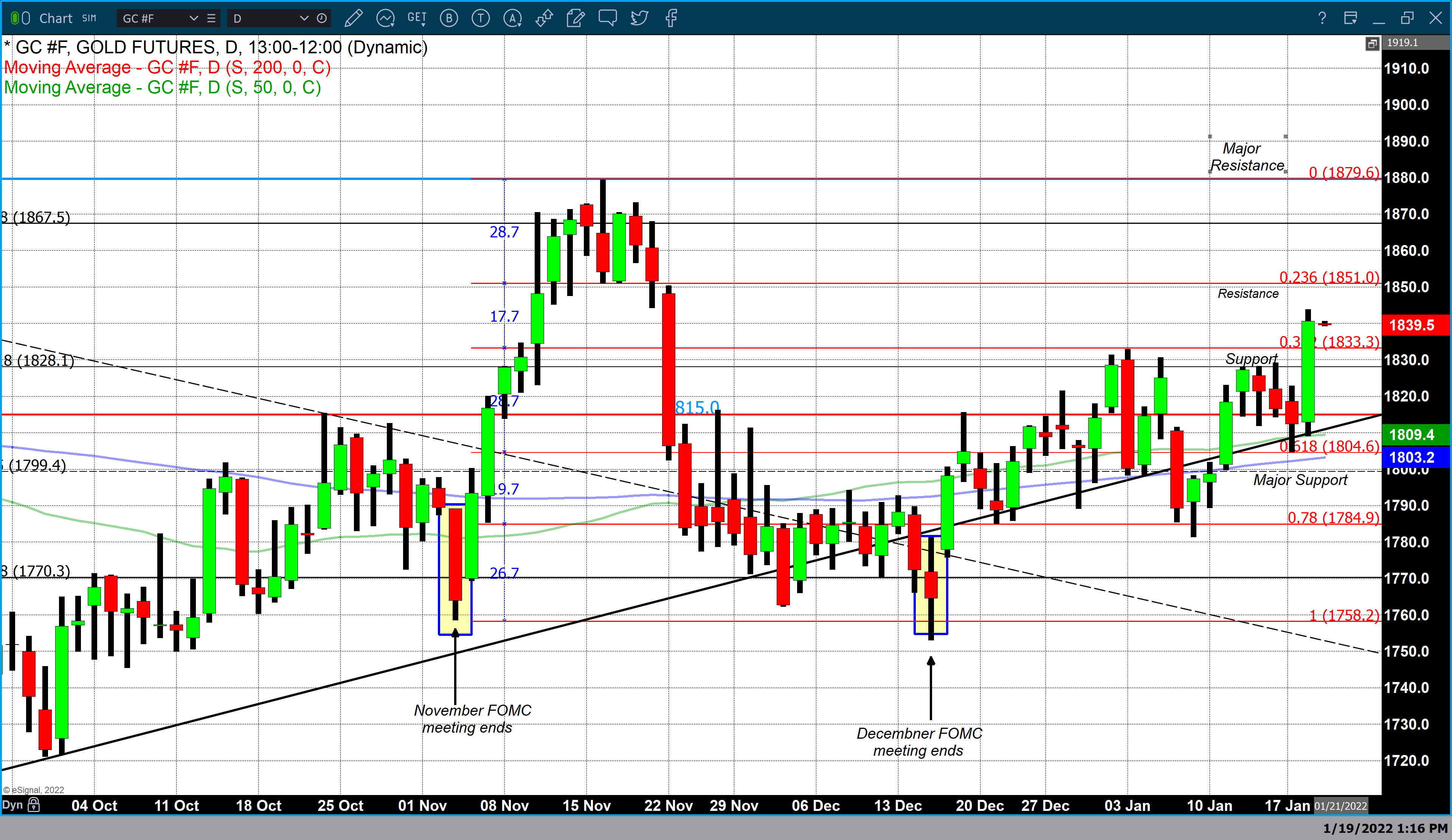Click the 1839.5 red price marker
The image size is (1452, 840).
coord(1412,325)
